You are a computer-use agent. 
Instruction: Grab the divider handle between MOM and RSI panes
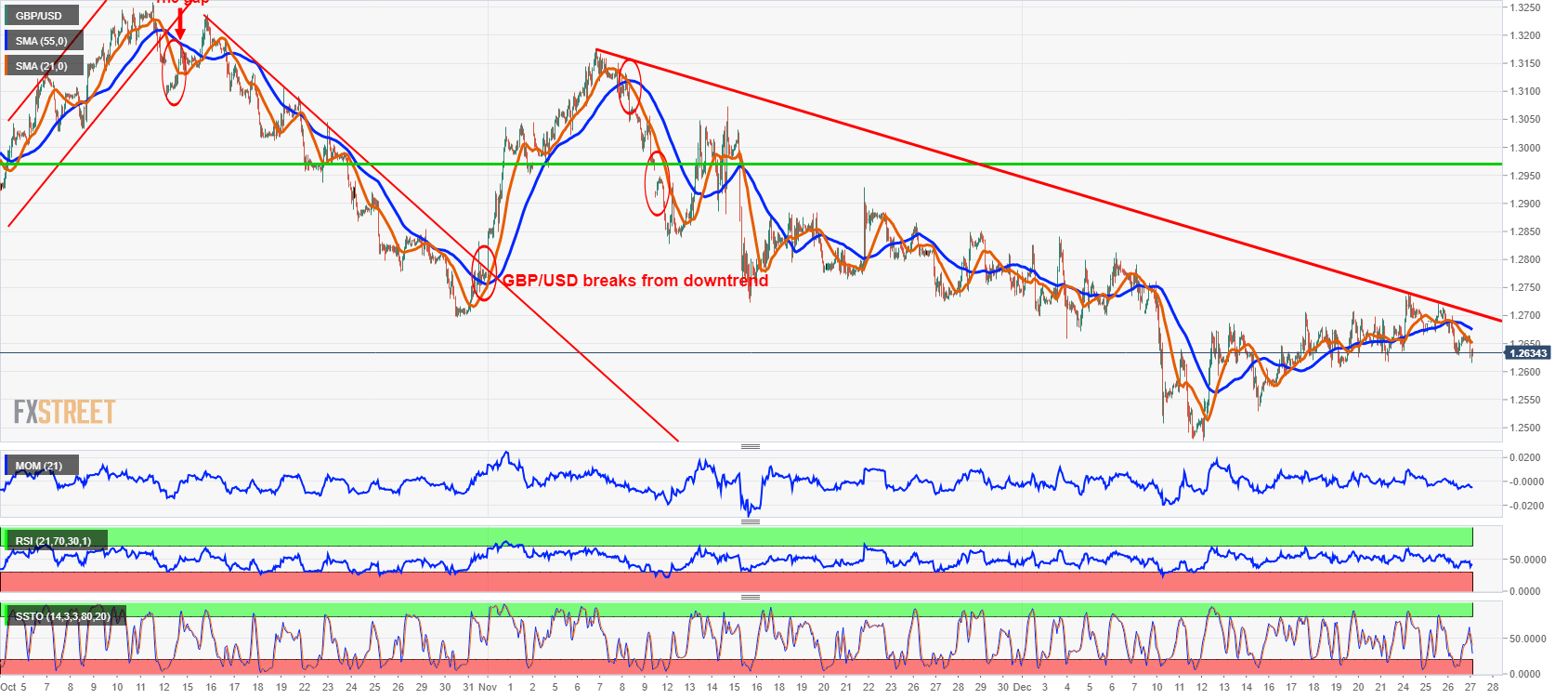[x=751, y=521]
